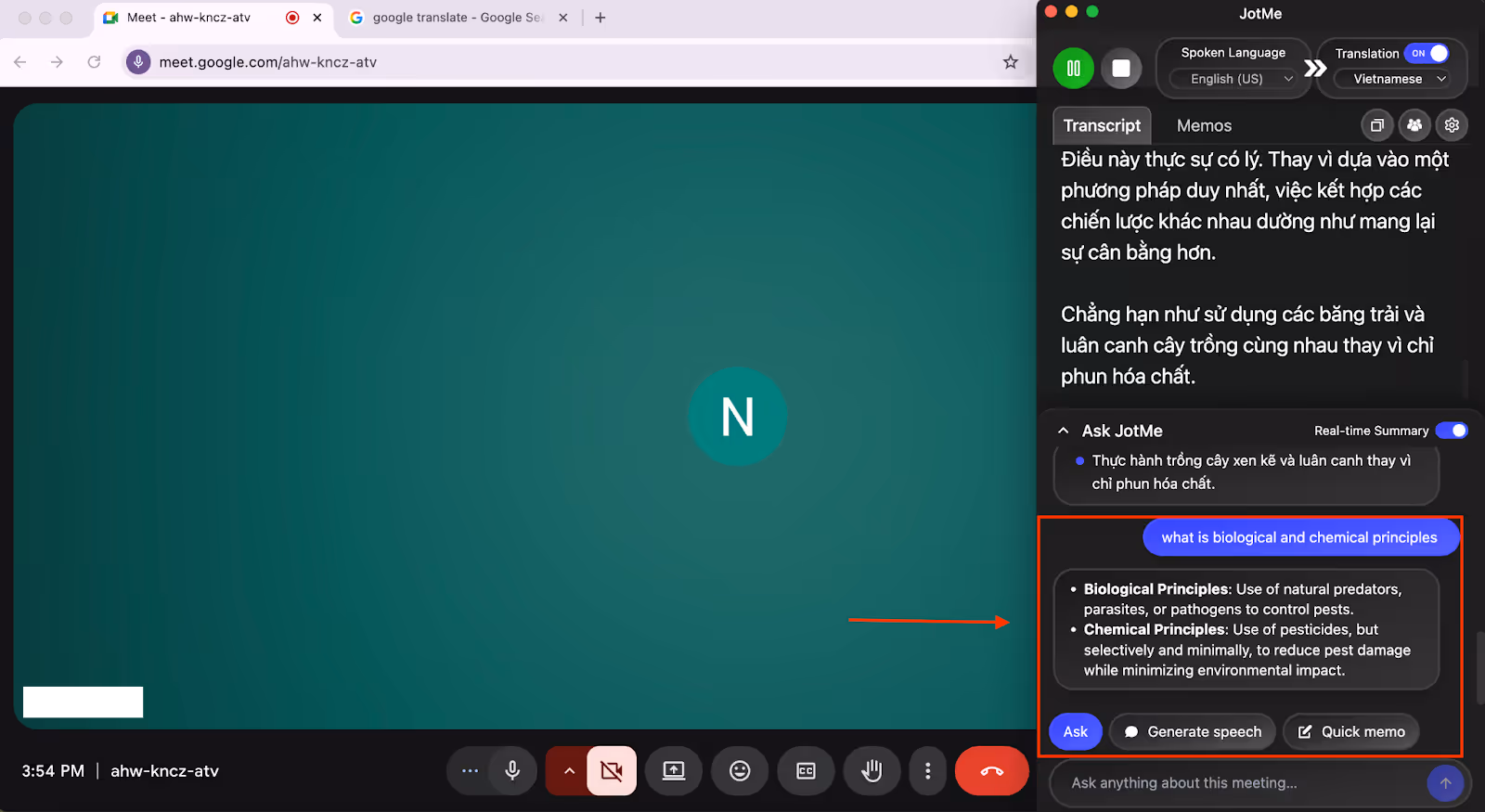Click the microphone permission icon in address bar
The height and width of the screenshot is (812, 1485).
[x=138, y=62]
